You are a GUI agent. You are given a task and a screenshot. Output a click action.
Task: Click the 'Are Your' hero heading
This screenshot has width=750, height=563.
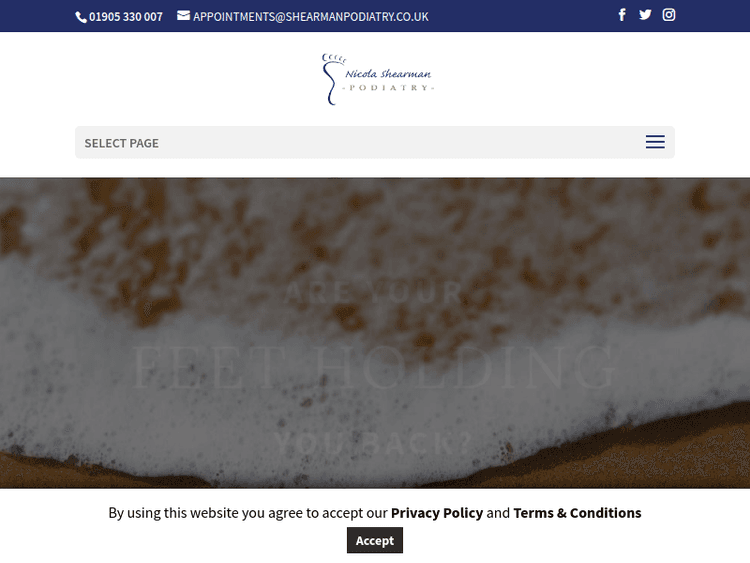click(x=374, y=293)
